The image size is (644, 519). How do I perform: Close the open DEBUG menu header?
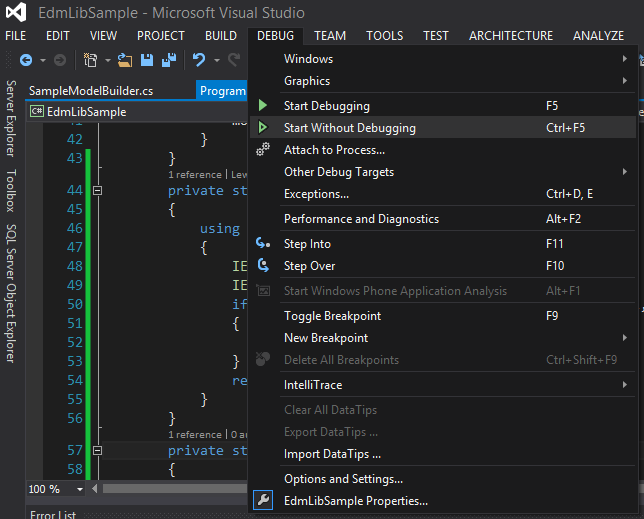point(276,36)
